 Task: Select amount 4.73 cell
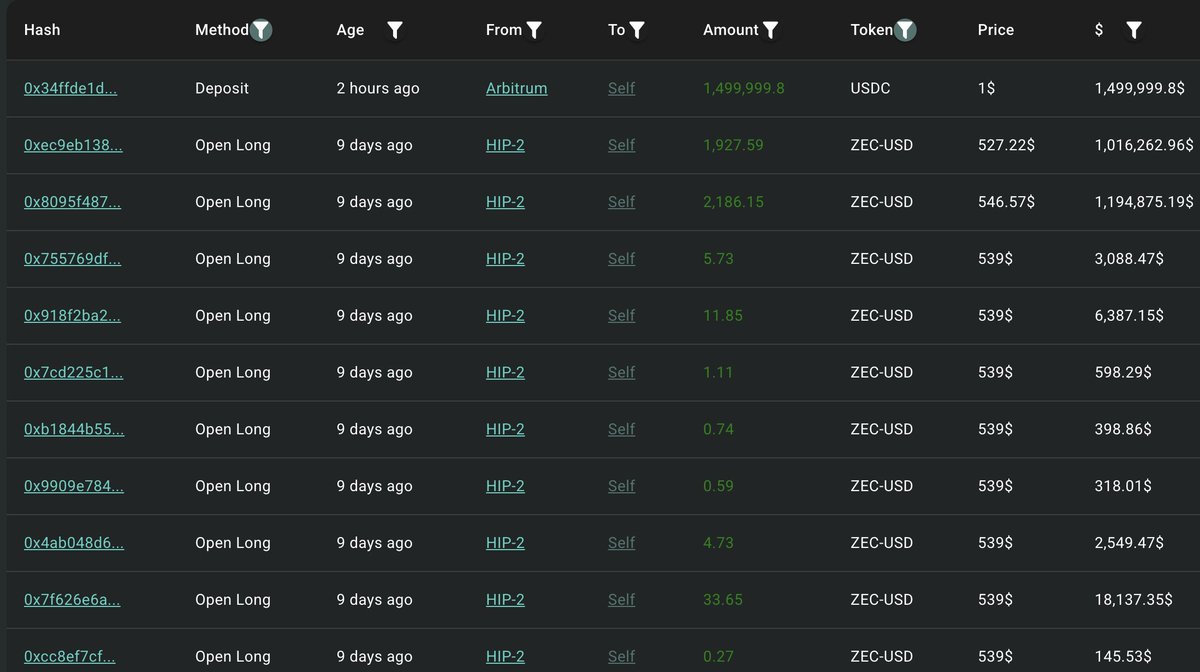point(718,544)
